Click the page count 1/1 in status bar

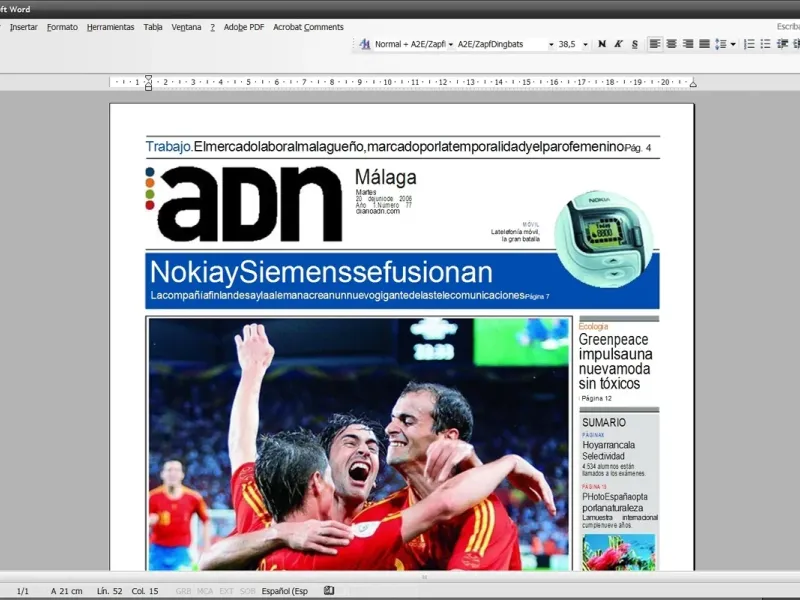[22, 591]
